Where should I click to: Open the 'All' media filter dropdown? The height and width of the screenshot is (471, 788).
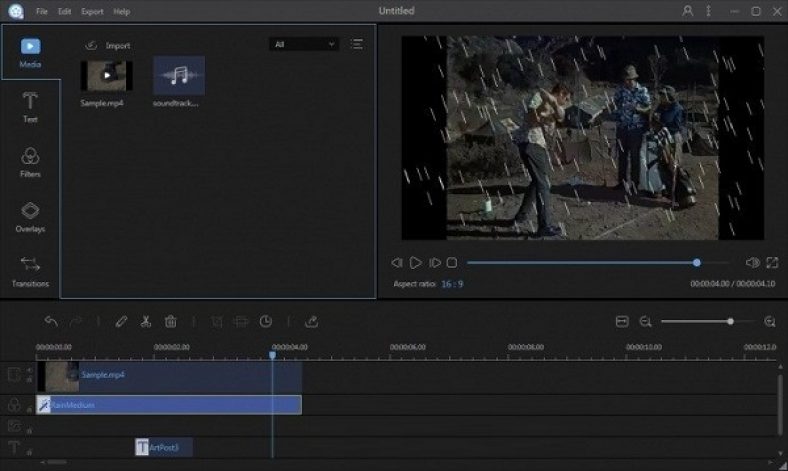tap(304, 45)
